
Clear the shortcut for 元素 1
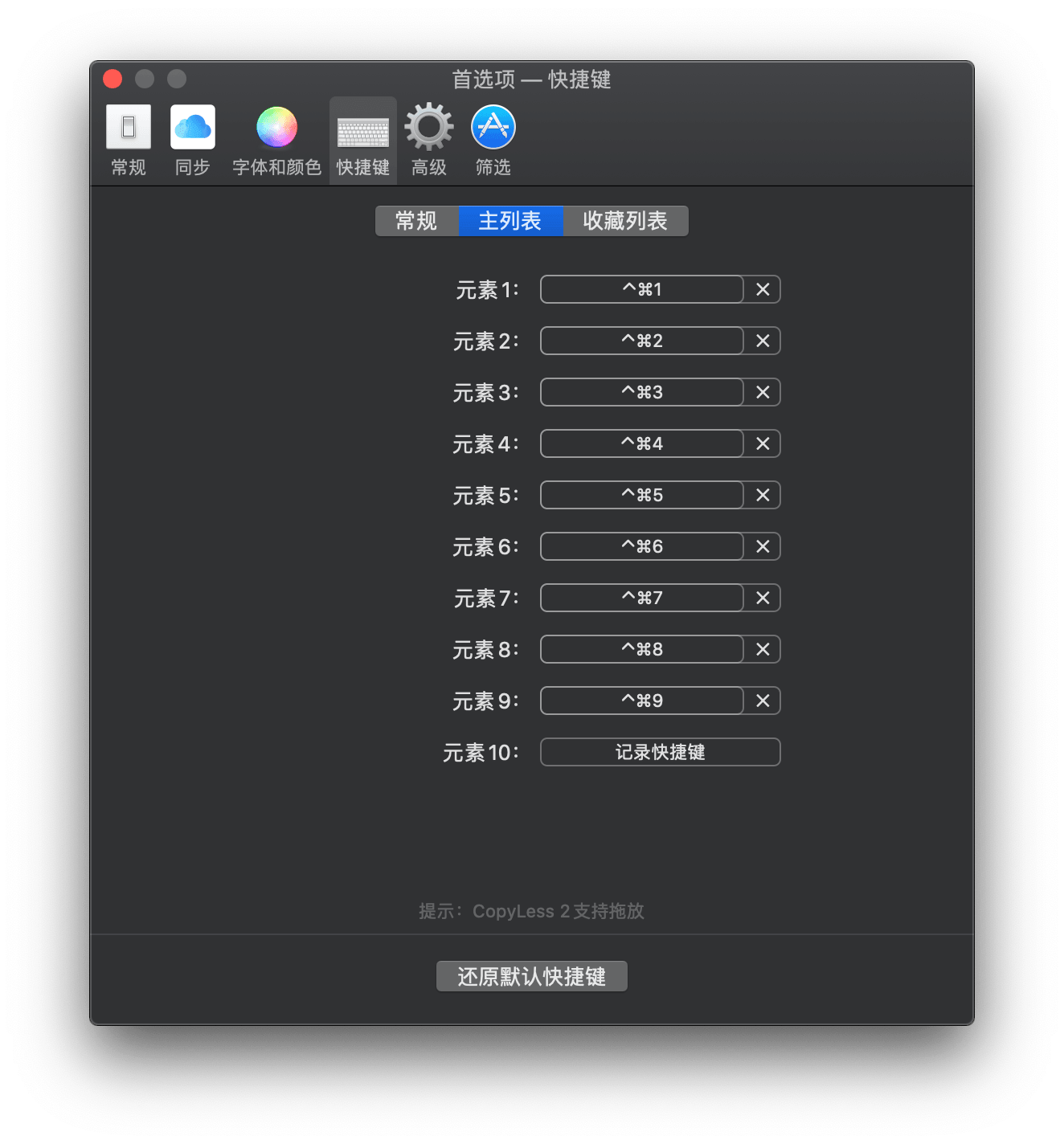pyautogui.click(x=763, y=289)
